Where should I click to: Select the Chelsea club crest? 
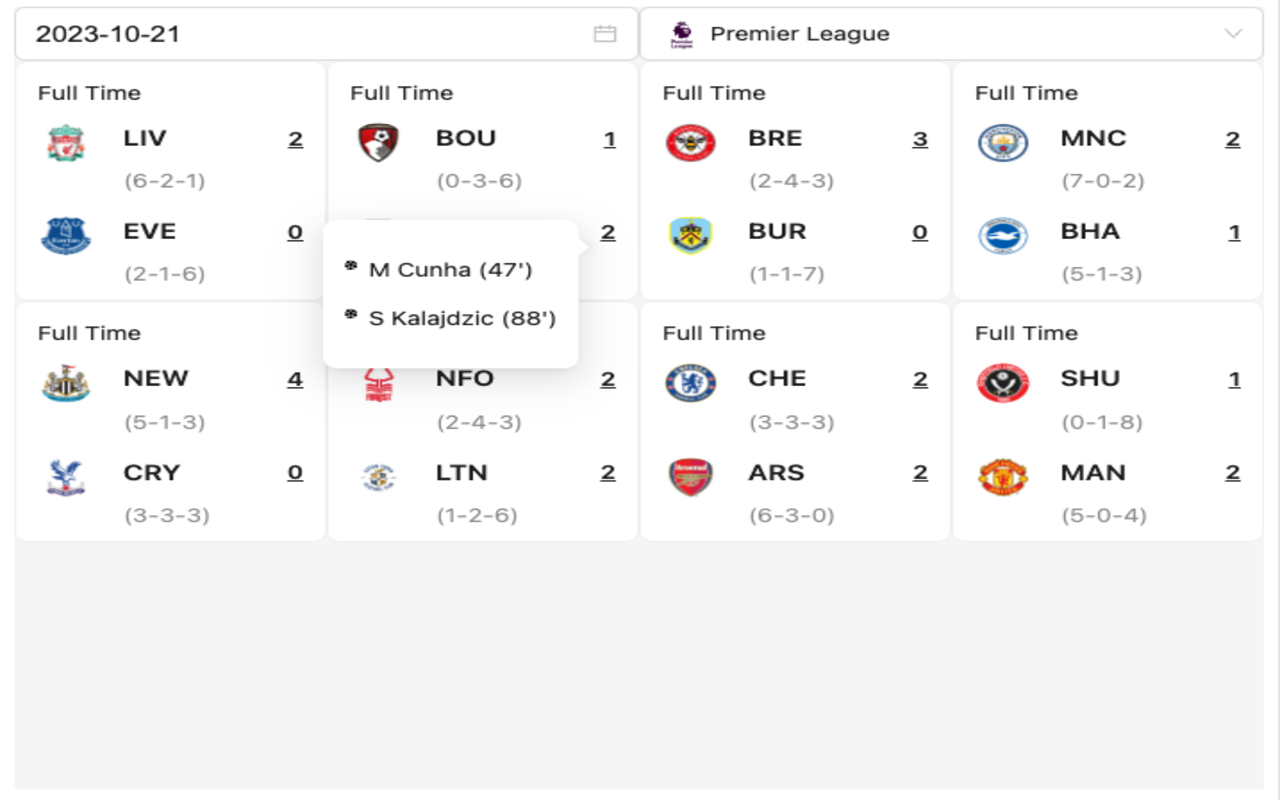tap(691, 380)
